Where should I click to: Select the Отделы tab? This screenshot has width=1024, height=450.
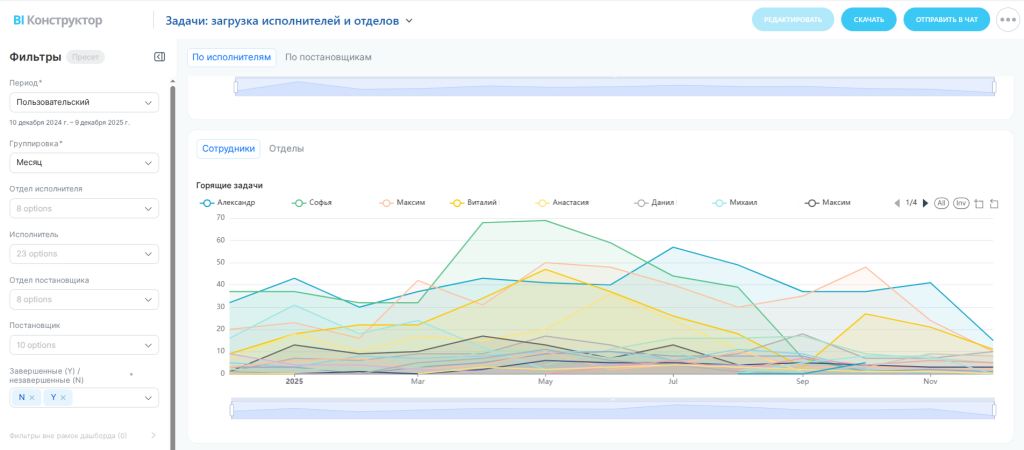point(286,148)
